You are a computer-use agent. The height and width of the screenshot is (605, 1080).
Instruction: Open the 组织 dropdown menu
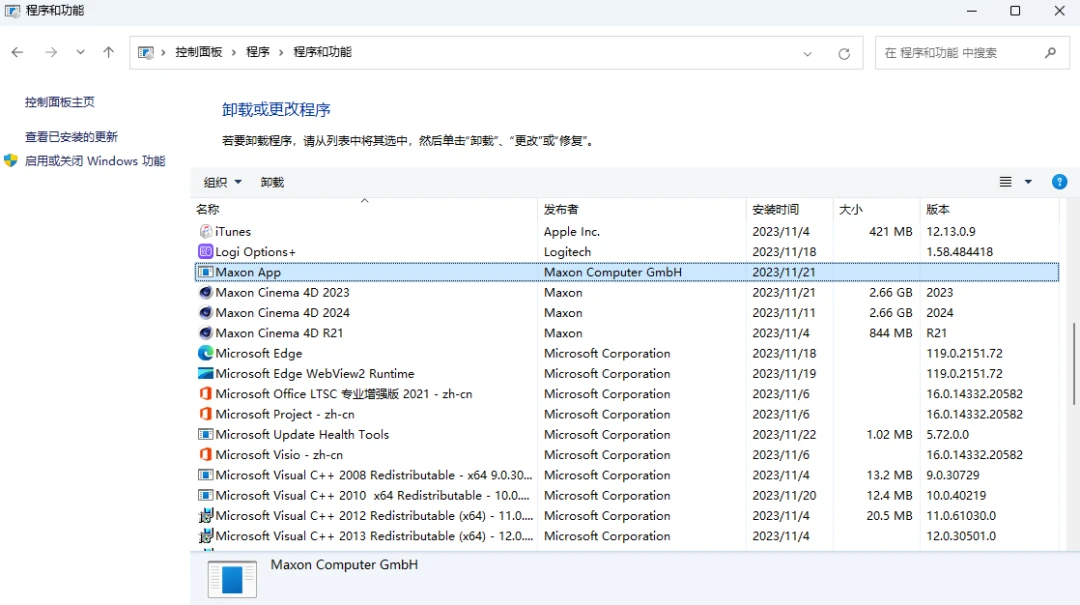tap(222, 183)
